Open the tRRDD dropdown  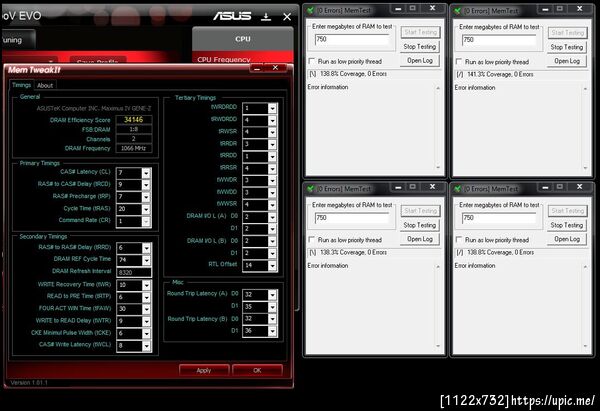click(x=272, y=157)
